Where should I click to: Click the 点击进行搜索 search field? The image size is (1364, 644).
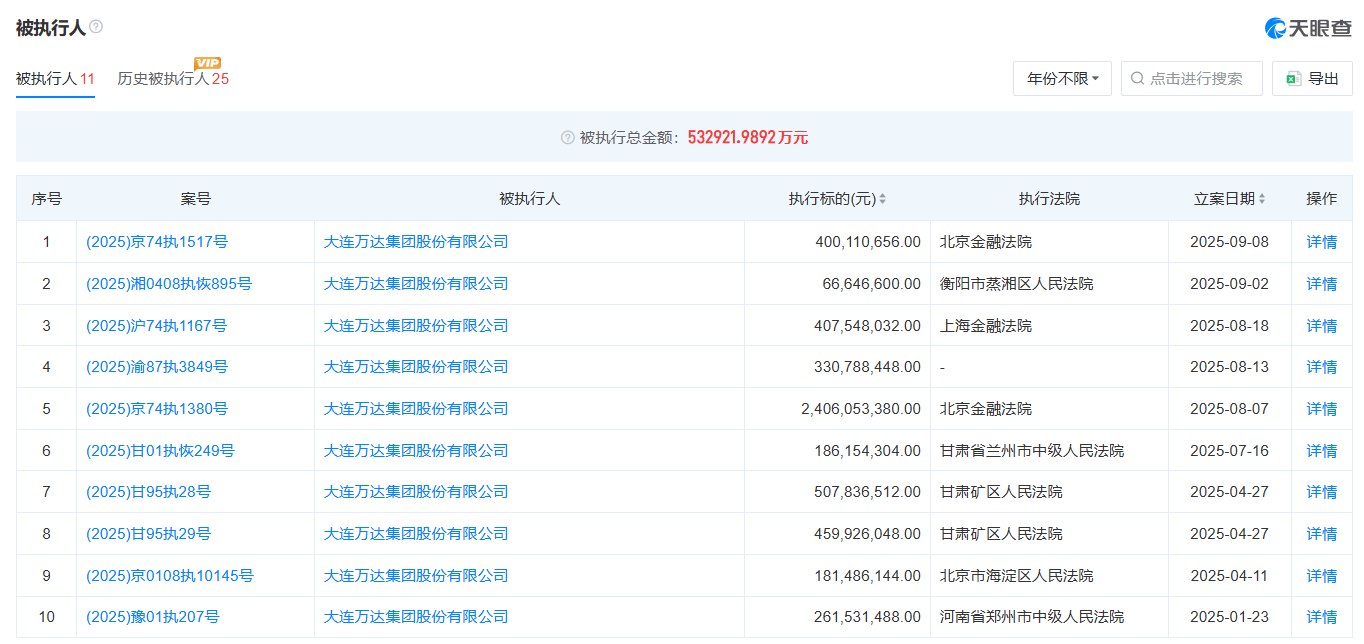1200,78
